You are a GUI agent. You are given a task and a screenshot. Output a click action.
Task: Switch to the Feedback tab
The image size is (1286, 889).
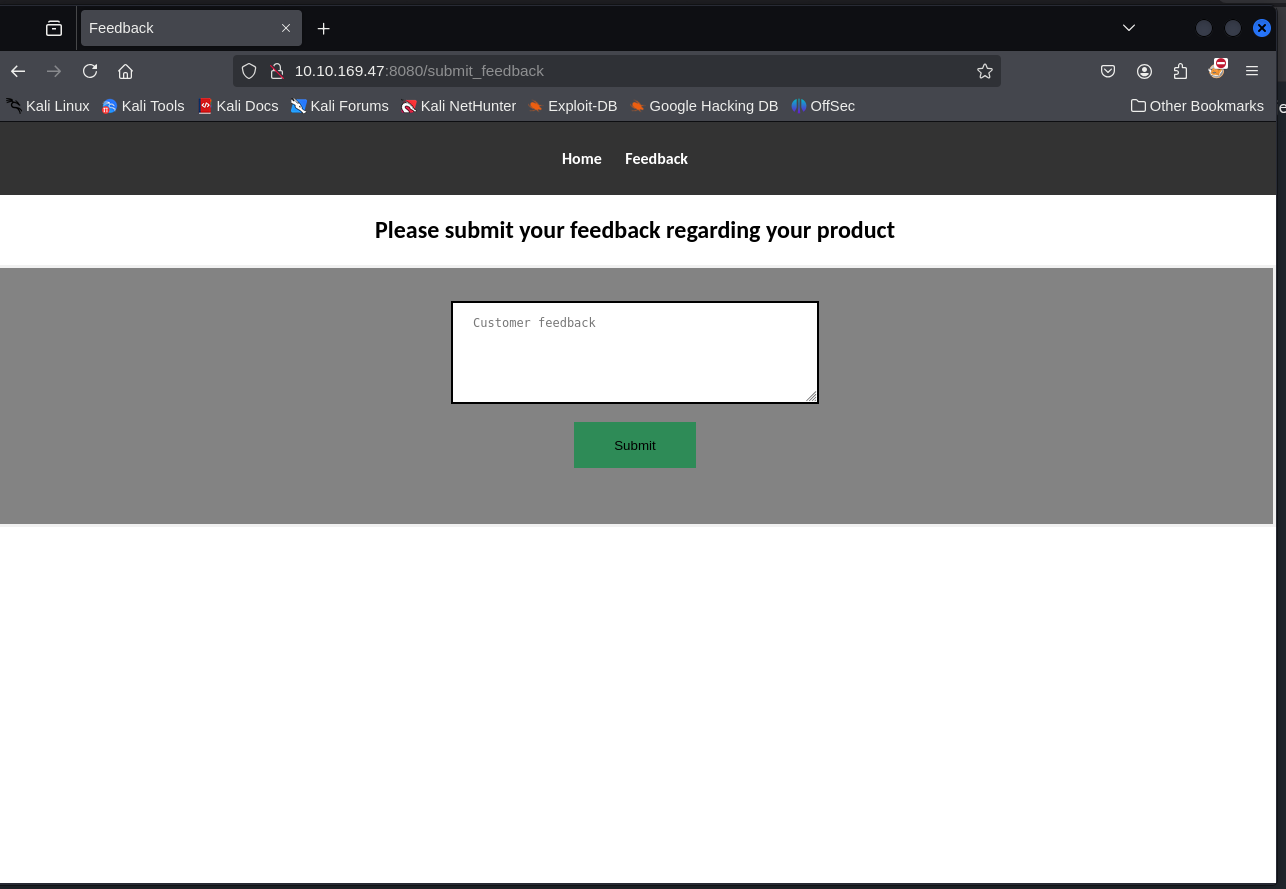[x=180, y=28]
